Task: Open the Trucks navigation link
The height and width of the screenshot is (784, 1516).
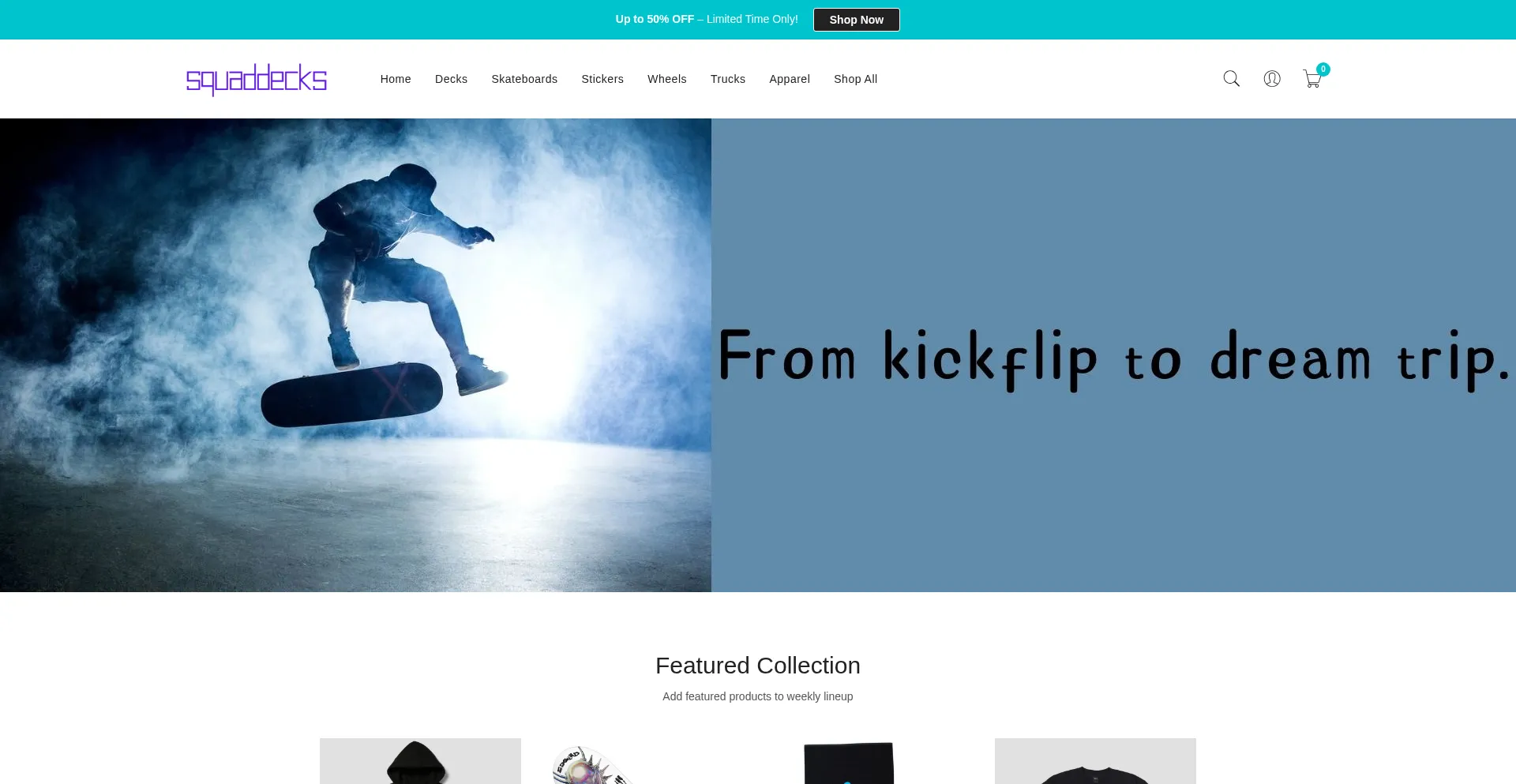Action: [x=728, y=79]
